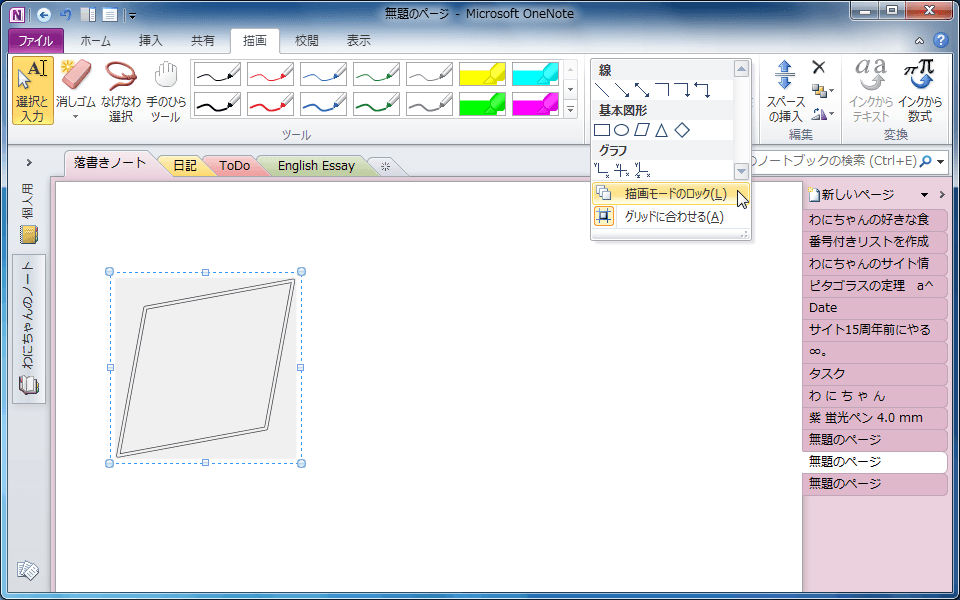Click the Help question mark icon
The image size is (960, 600).
point(940,40)
